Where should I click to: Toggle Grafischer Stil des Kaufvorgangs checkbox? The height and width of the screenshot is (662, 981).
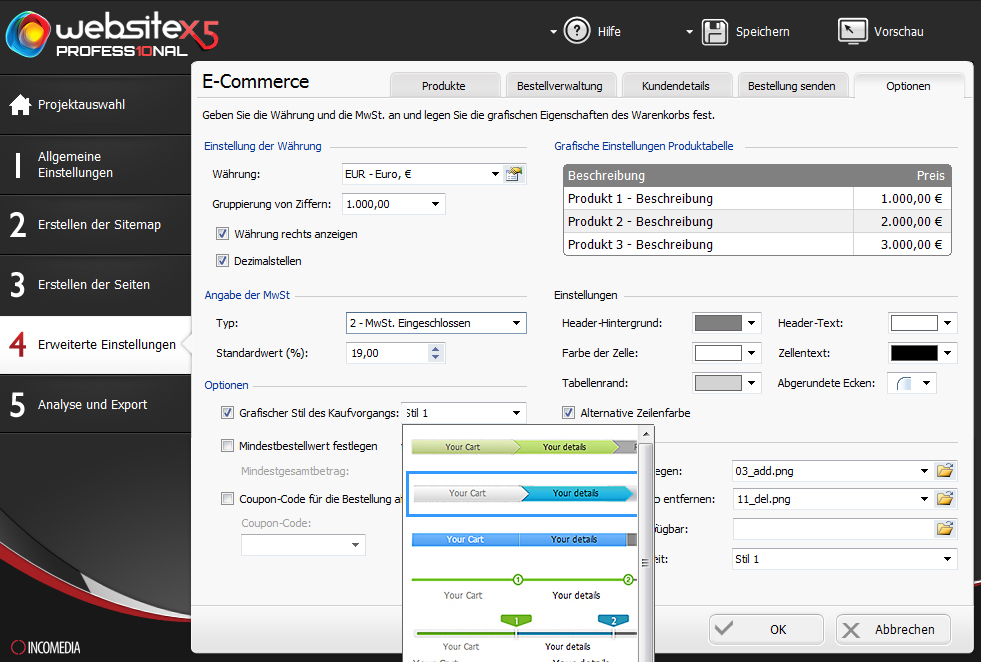[x=227, y=412]
